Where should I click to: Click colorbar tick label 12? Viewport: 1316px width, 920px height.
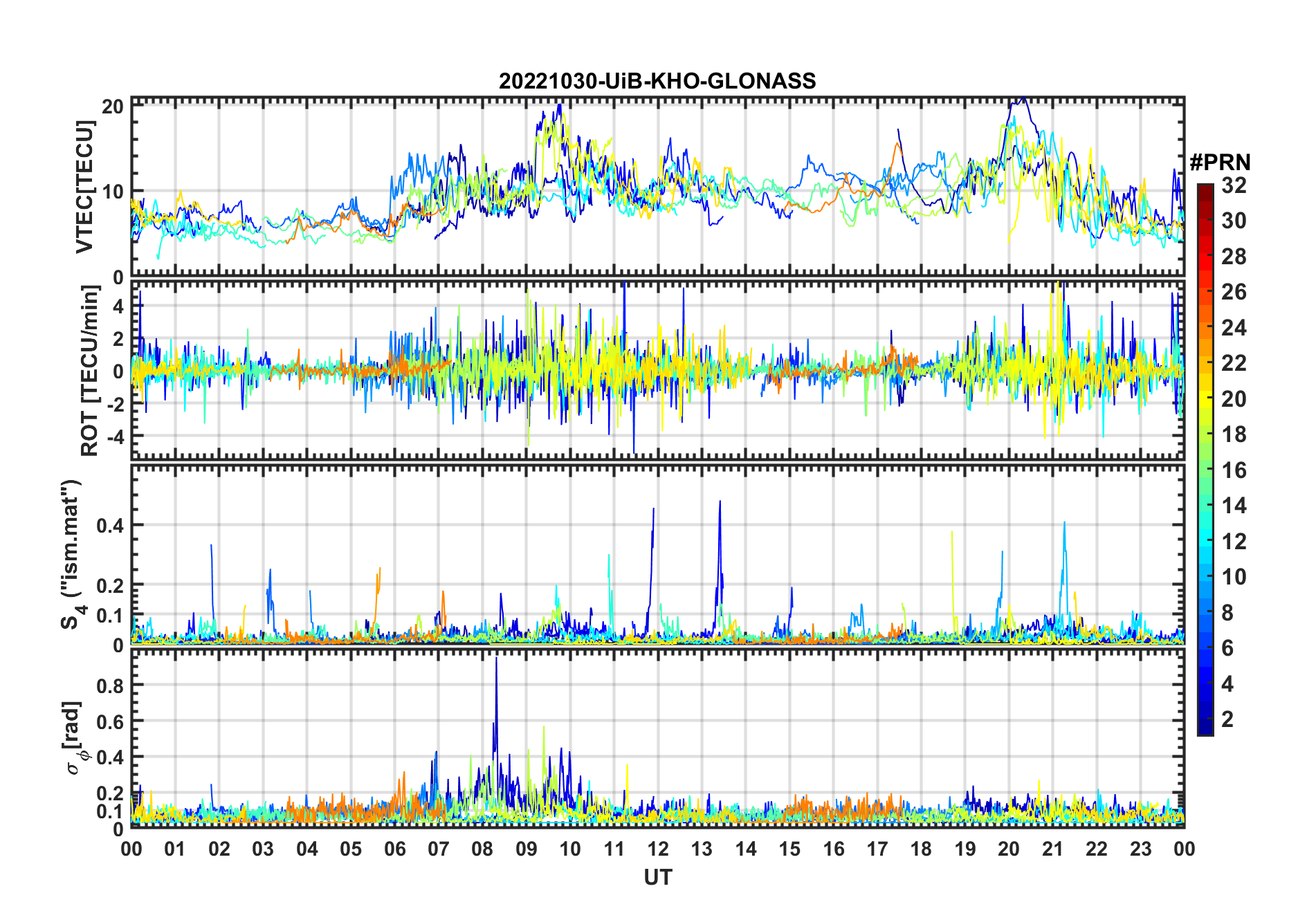(x=1234, y=542)
